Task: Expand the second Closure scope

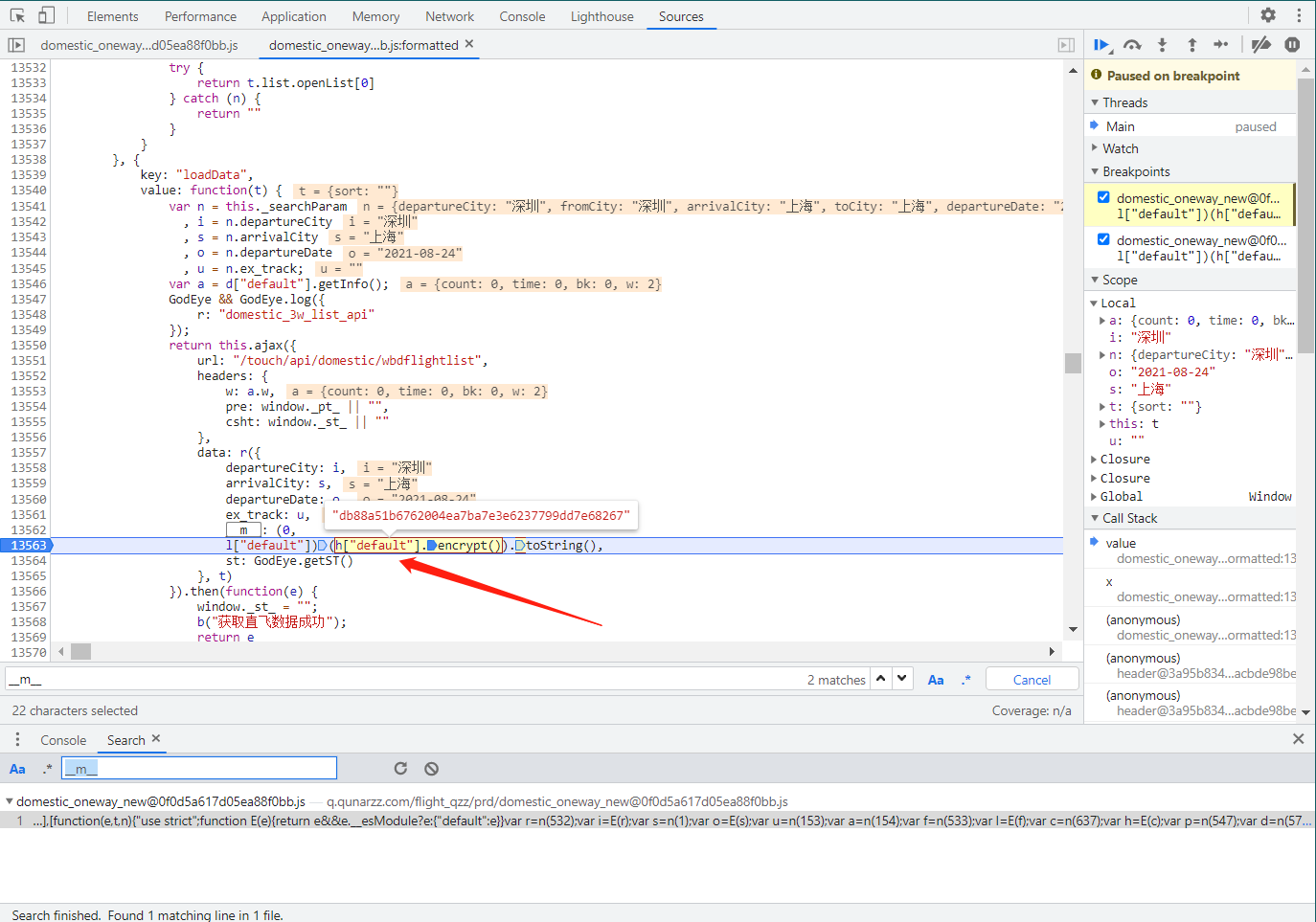Action: 1094,478
